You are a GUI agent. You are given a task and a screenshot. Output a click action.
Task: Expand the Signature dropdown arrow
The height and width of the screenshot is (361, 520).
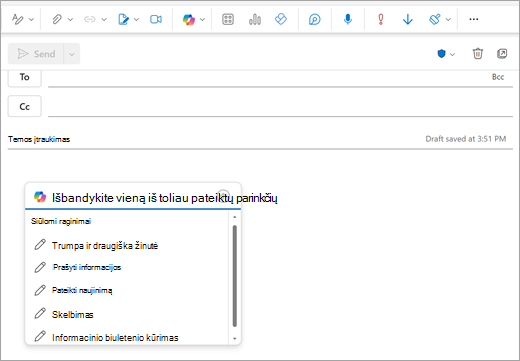pos(136,19)
